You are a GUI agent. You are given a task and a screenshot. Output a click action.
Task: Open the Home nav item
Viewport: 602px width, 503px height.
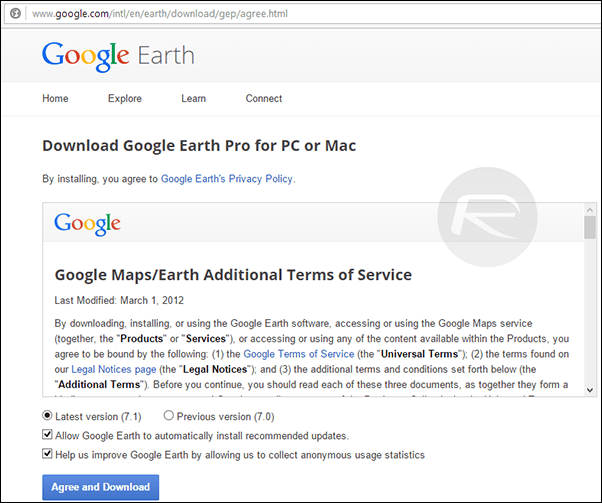click(55, 99)
